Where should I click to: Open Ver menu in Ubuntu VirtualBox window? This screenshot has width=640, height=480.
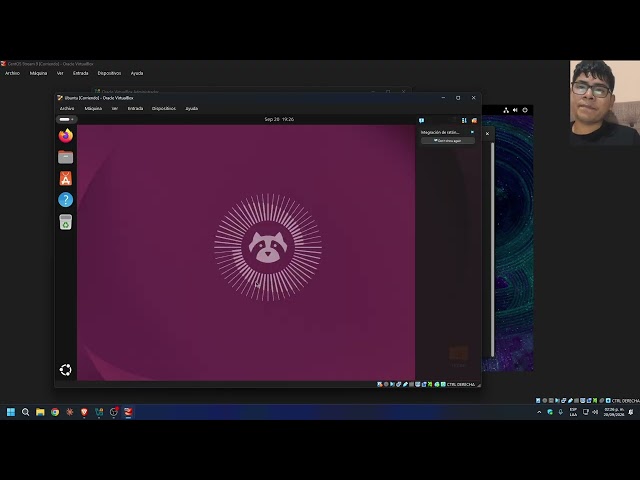(x=115, y=109)
